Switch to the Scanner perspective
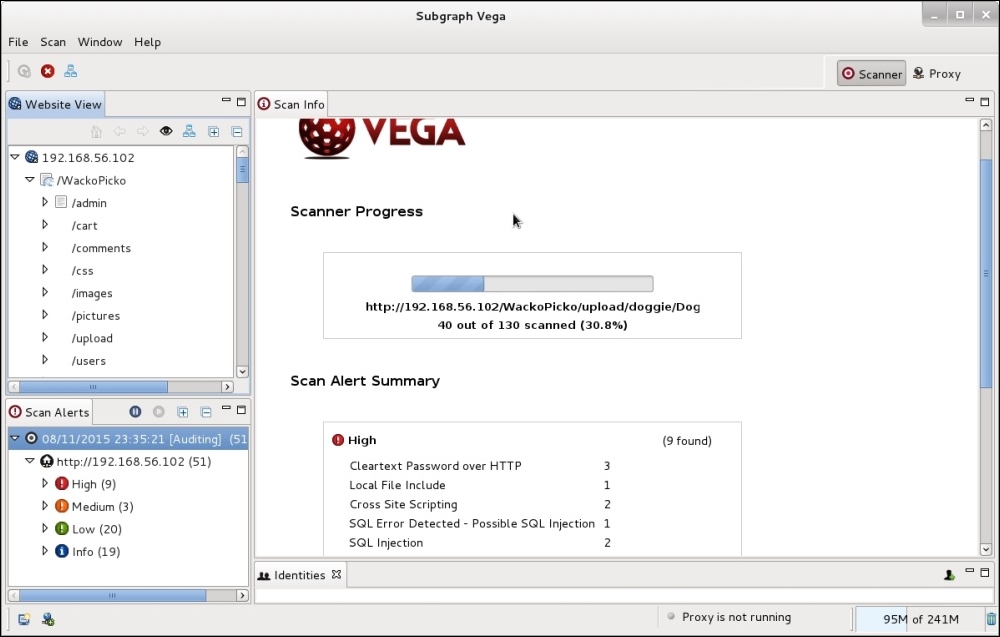Image resolution: width=1000 pixels, height=637 pixels. [x=872, y=74]
